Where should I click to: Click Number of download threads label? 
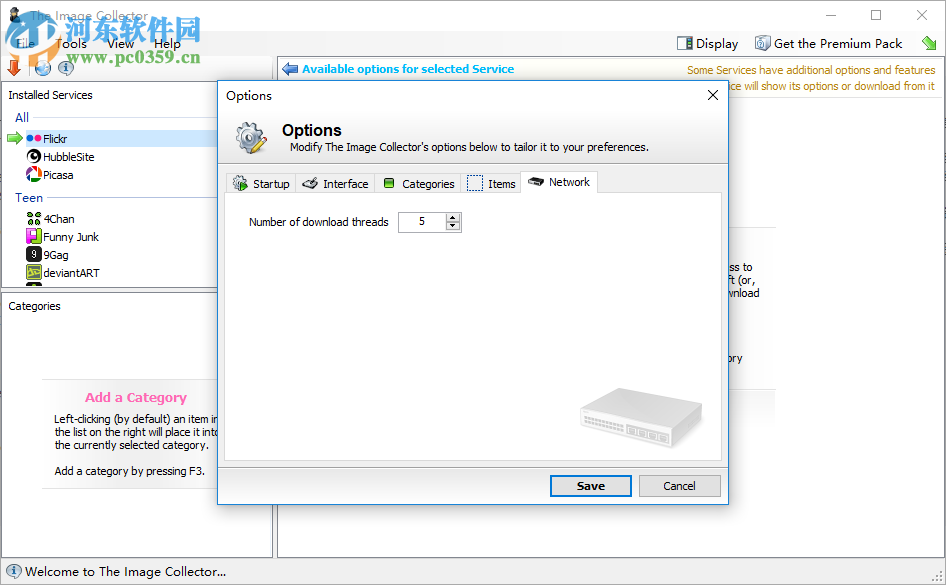click(319, 222)
